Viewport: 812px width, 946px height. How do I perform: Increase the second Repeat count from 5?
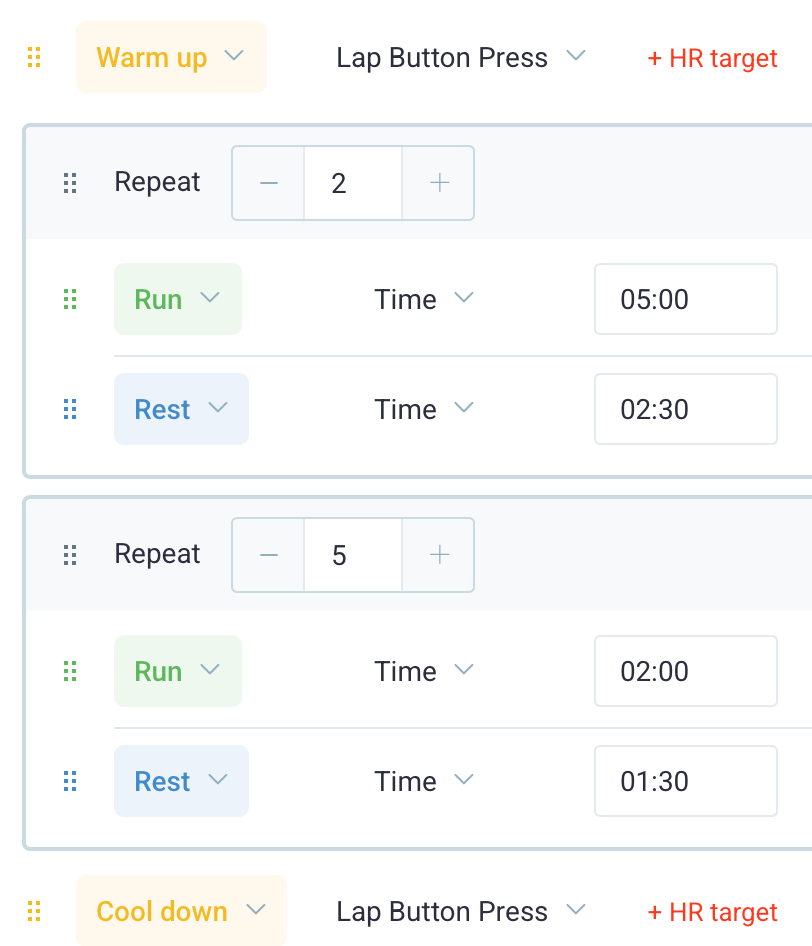[x=438, y=555]
